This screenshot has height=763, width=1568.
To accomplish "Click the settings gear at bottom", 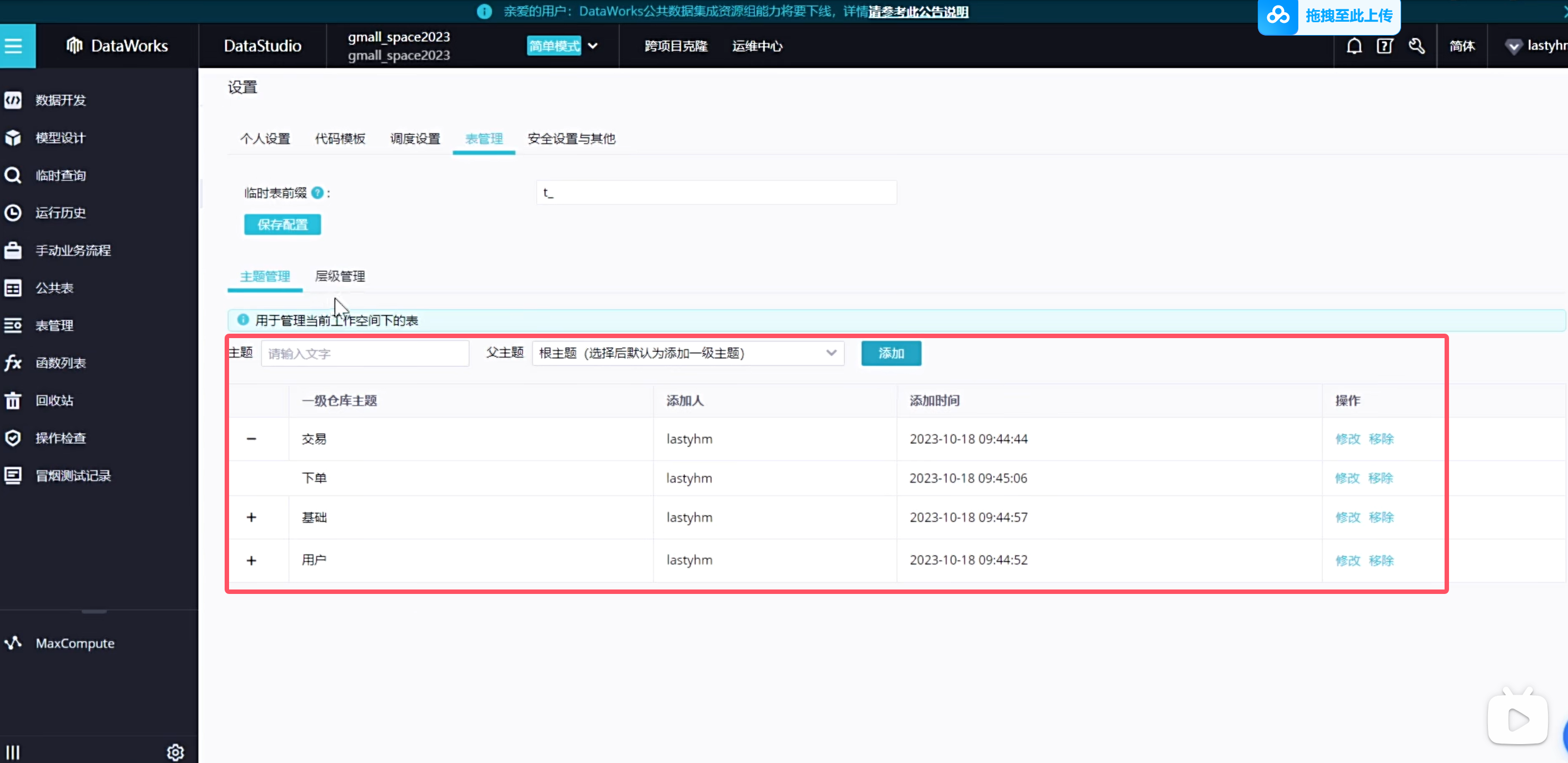I will [175, 752].
